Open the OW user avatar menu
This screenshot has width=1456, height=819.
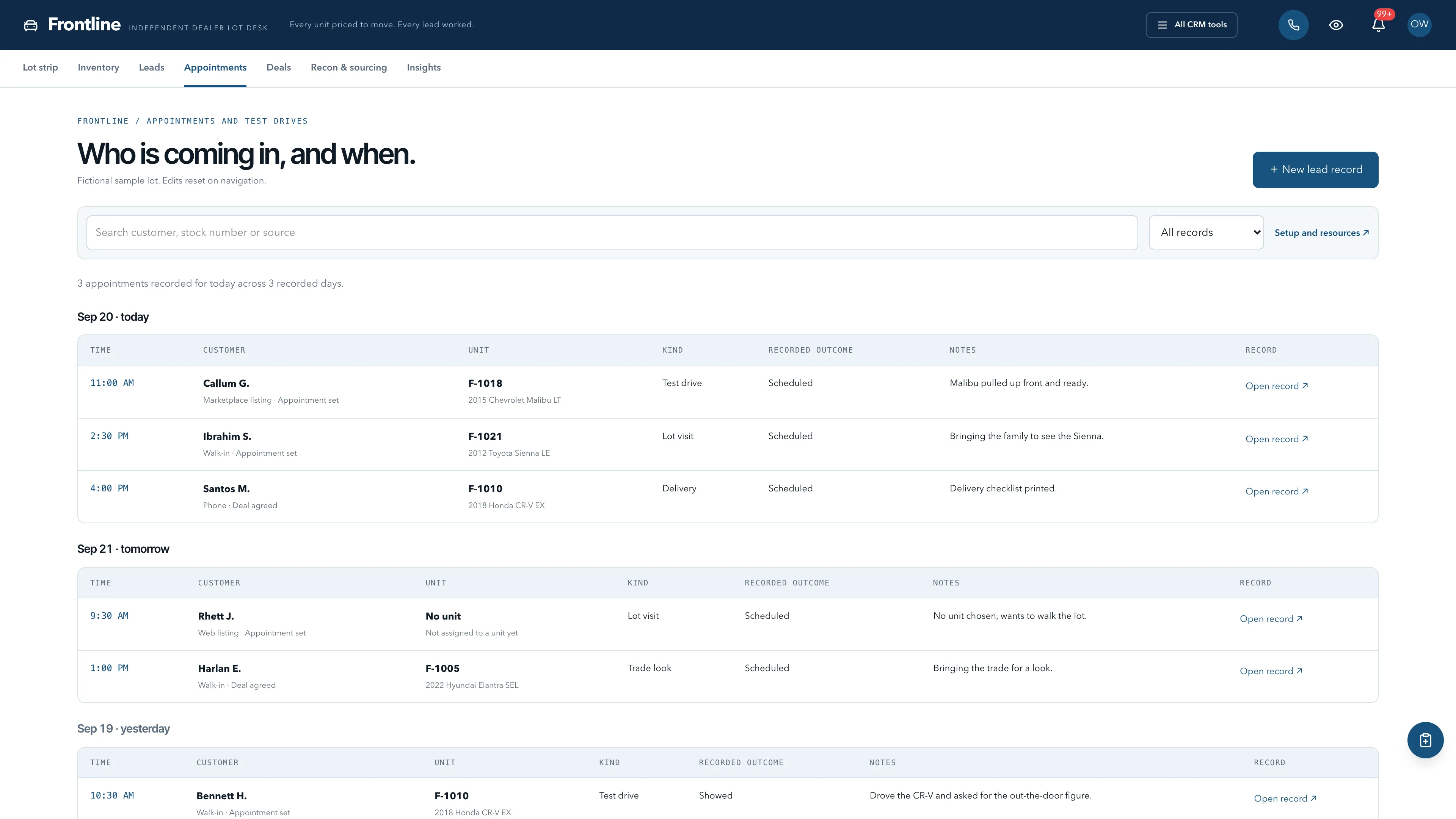1419,25
